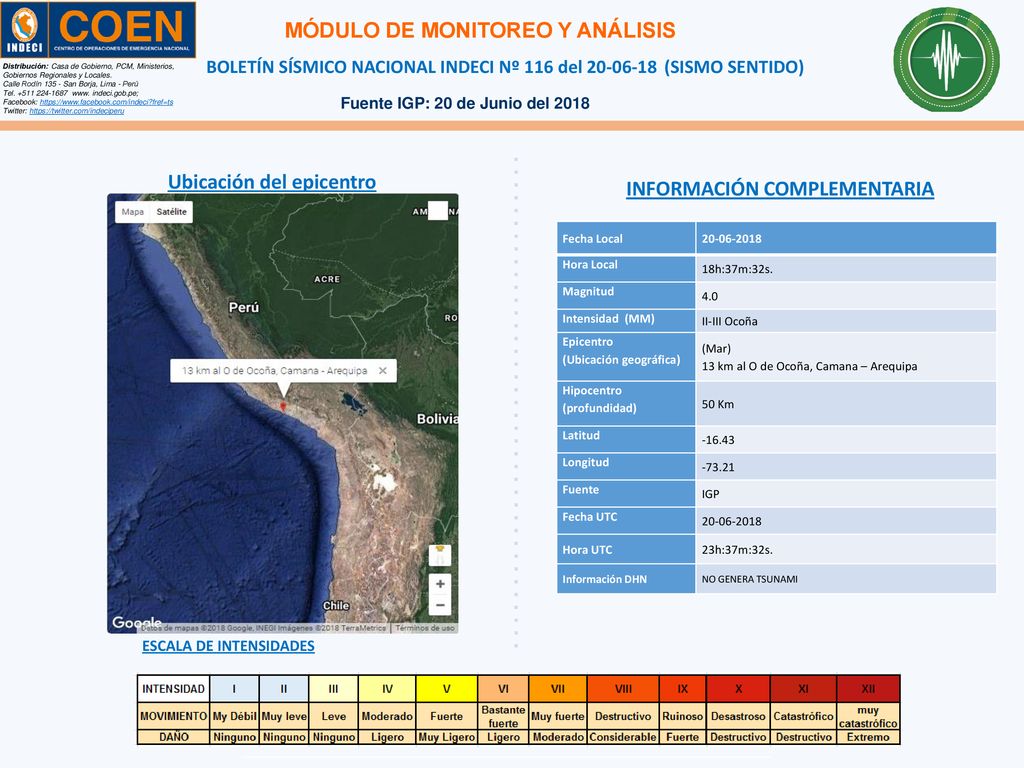This screenshot has height=768, width=1024.
Task: Click the INTENSIDAD row header
Action: 173,688
